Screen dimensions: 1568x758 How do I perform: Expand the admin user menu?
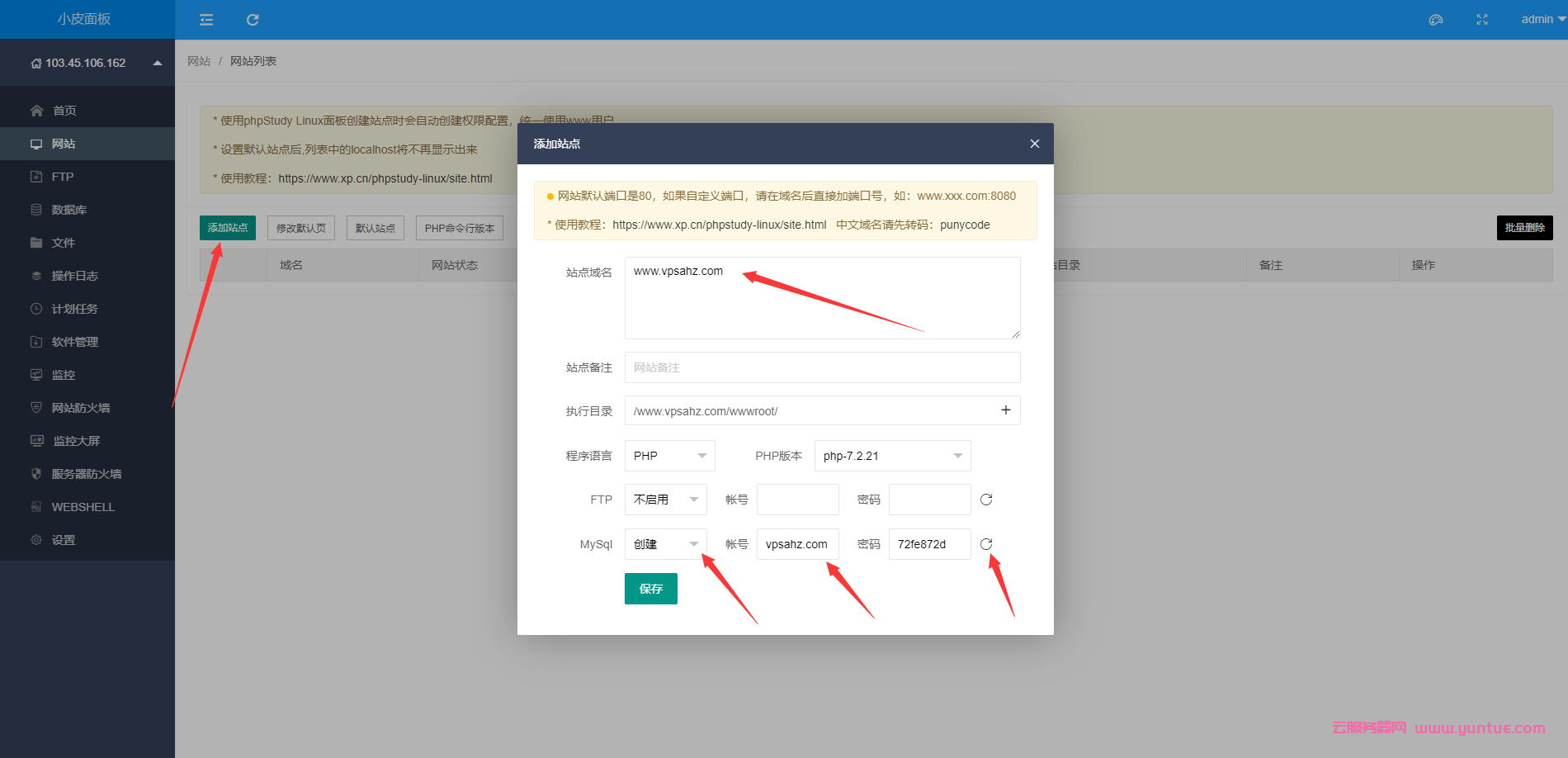(1542, 19)
